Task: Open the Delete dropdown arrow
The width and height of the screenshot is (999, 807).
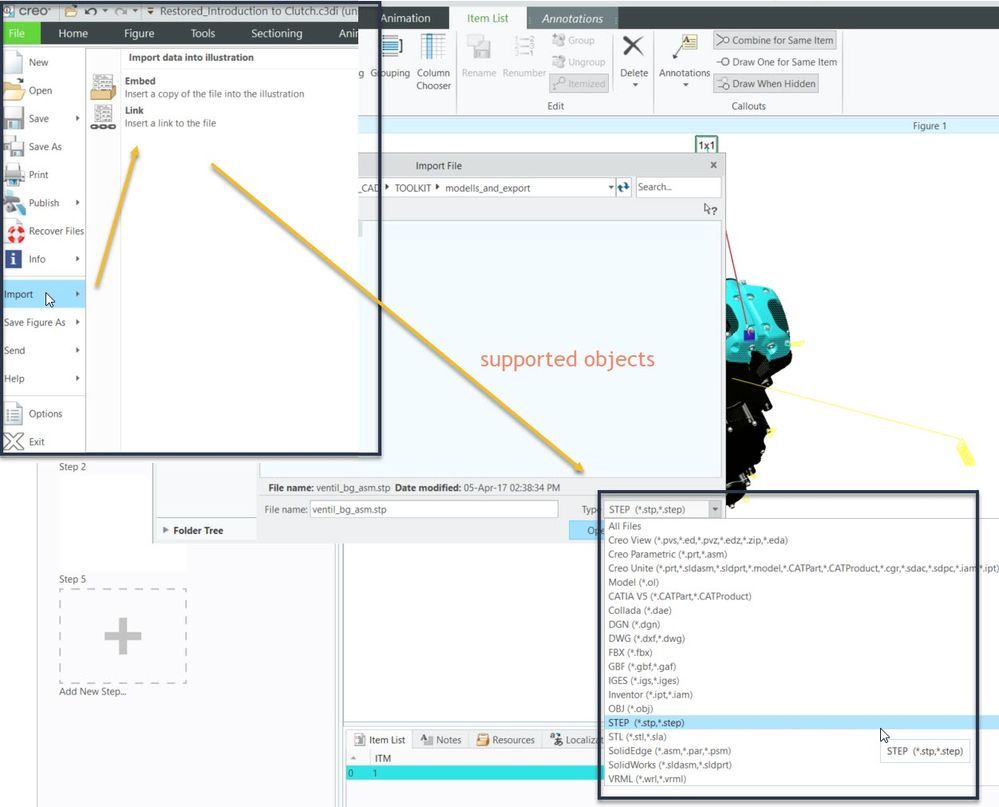Action: tap(635, 85)
